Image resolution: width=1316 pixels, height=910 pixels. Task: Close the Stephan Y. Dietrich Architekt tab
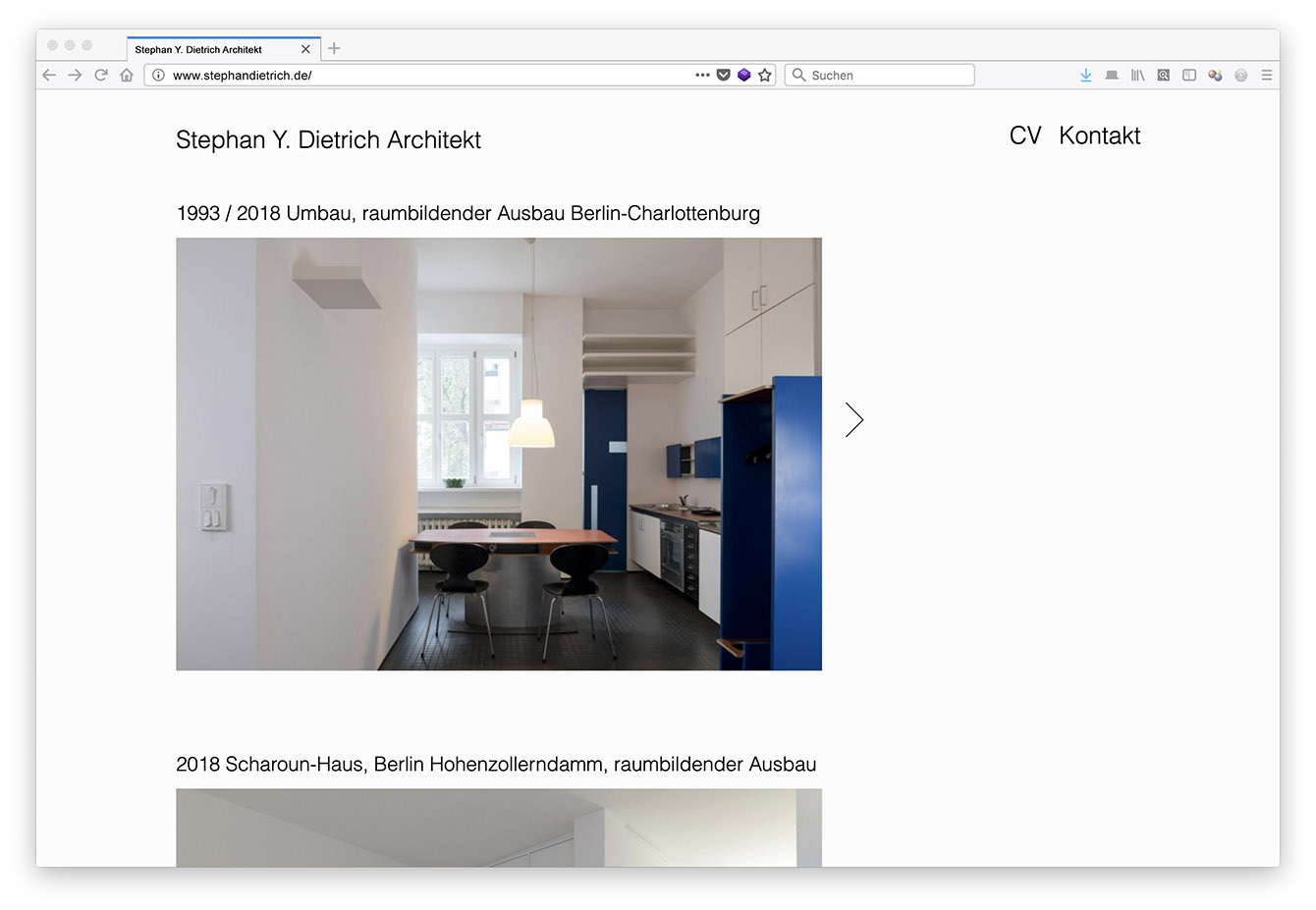(305, 49)
